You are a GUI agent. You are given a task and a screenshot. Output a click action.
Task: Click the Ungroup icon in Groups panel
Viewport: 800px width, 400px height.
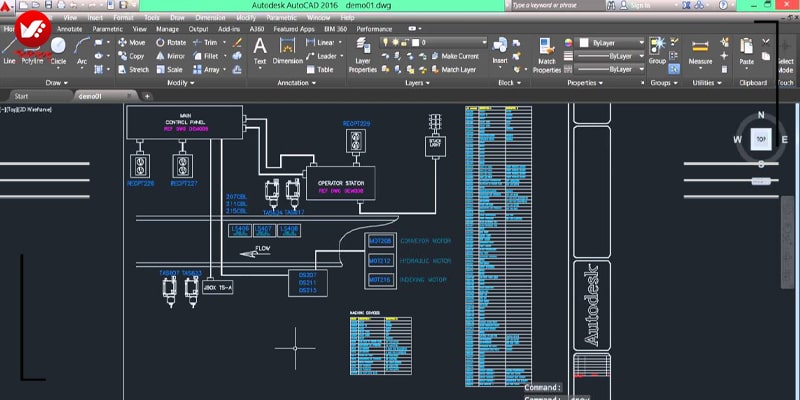click(674, 42)
